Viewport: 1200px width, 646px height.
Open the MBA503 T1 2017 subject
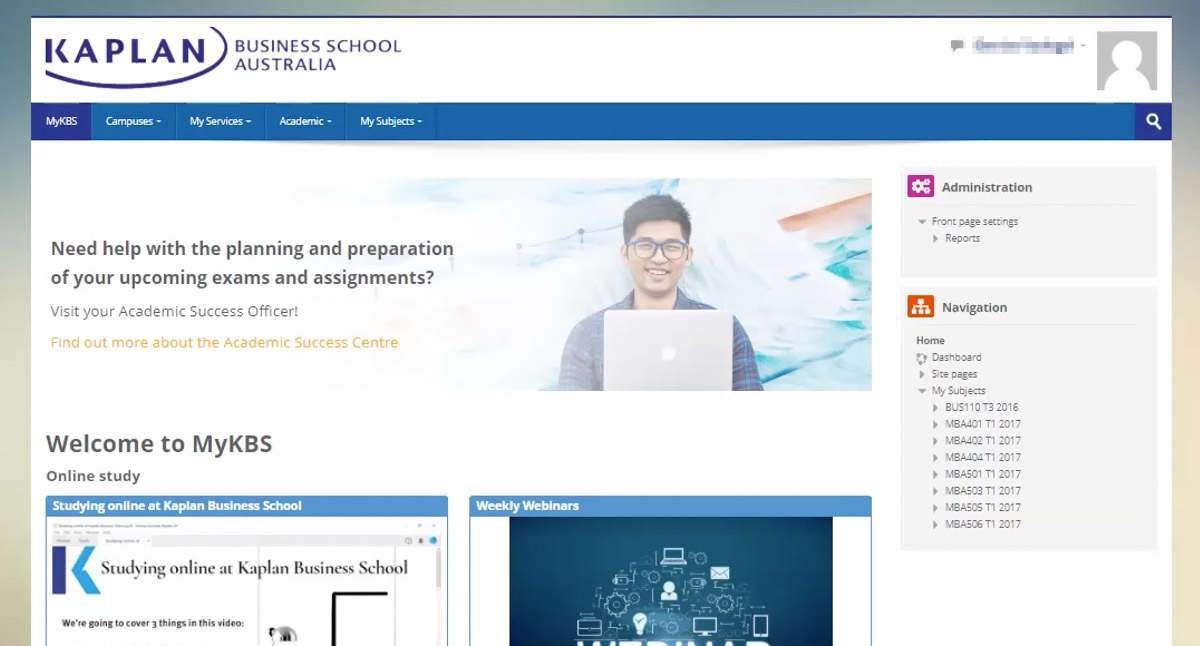pos(983,491)
